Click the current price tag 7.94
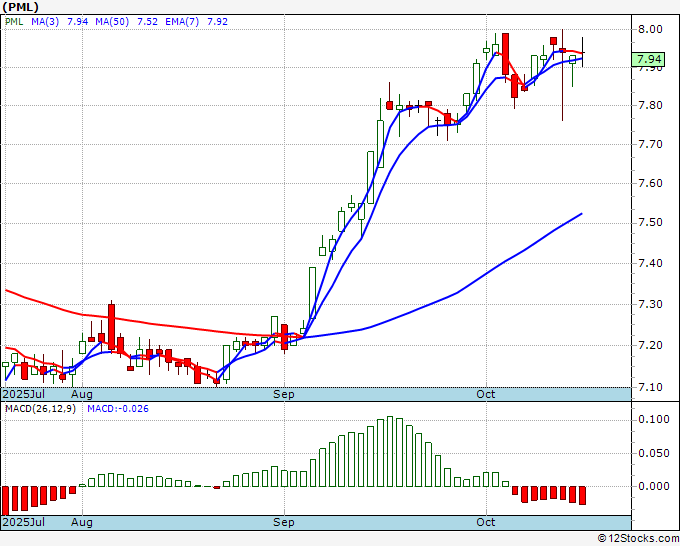The image size is (680, 546). [x=648, y=59]
